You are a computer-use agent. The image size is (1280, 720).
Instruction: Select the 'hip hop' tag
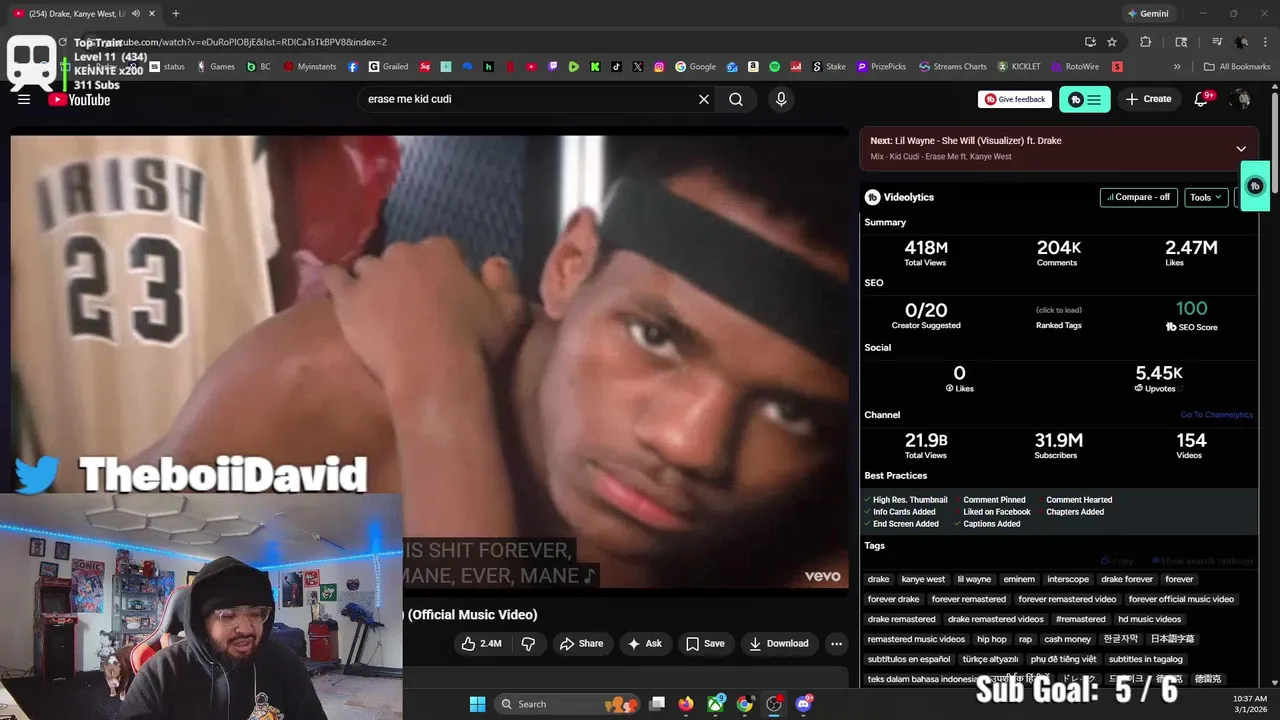[992, 639]
